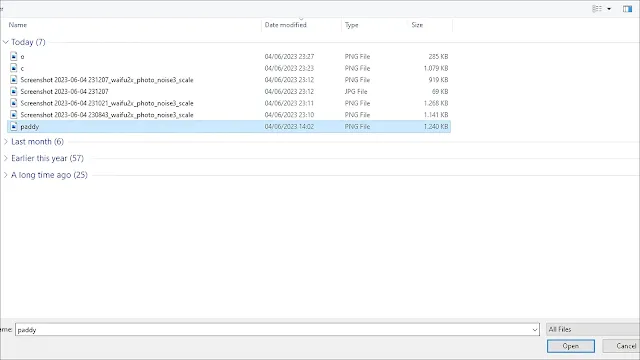Click the paddy file icon
The width and height of the screenshot is (640, 360).
(x=14, y=127)
